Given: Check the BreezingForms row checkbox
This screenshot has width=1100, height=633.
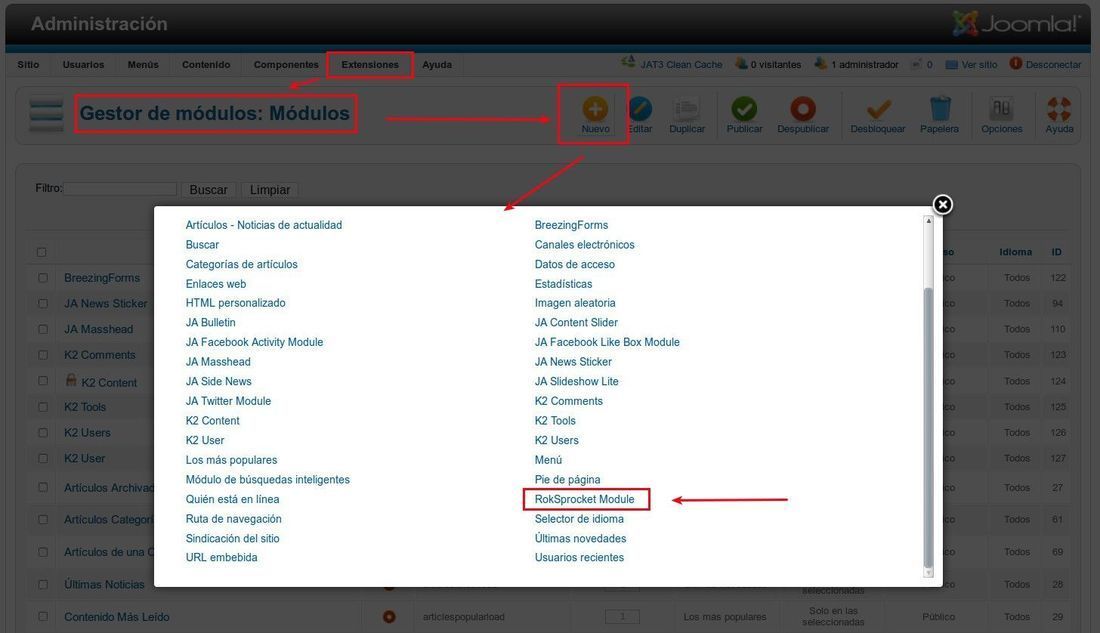Looking at the screenshot, I should pyautogui.click(x=43, y=278).
